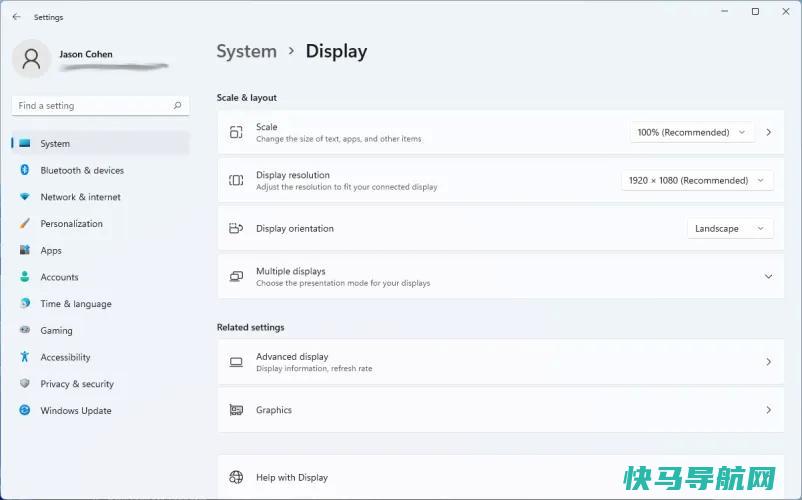This screenshot has height=500, width=802.
Task: Open Advanced display settings
Action: click(501, 362)
